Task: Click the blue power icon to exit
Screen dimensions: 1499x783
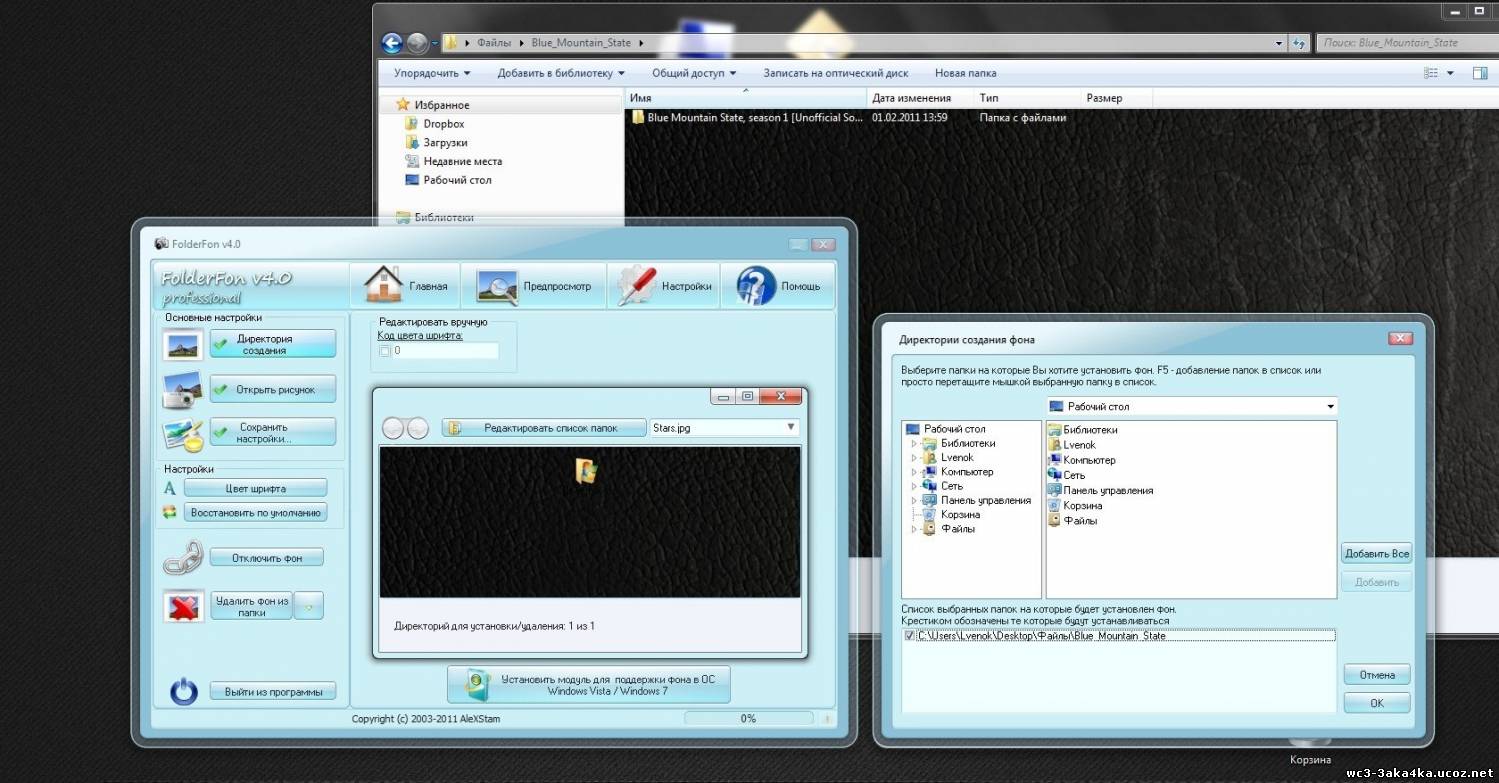Action: point(184,692)
